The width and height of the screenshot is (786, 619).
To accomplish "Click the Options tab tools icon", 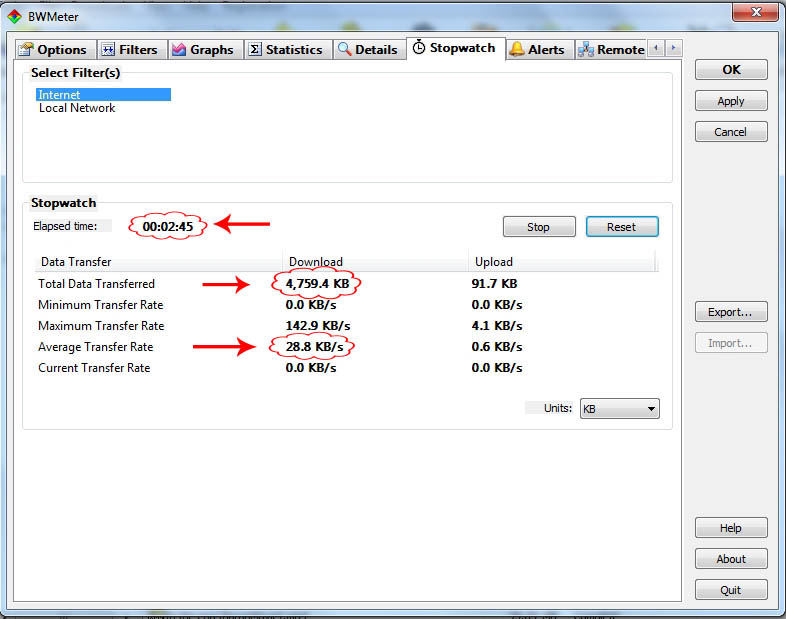I will [26, 50].
